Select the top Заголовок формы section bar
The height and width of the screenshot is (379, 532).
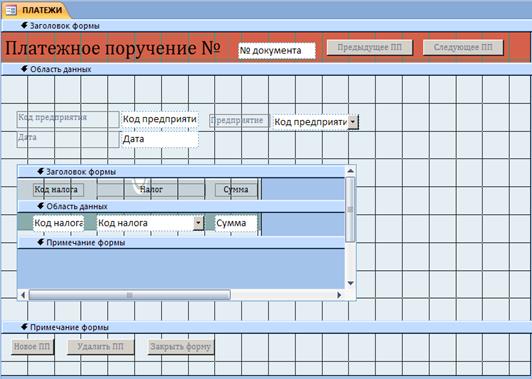[x=266, y=25]
